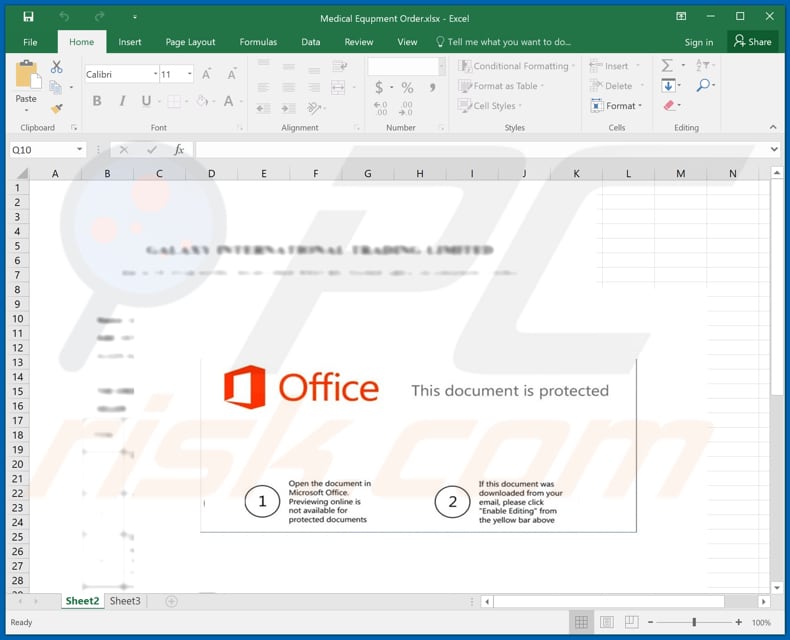This screenshot has height=640, width=790.
Task: Switch to Page Layout view icon
Action: pyautogui.click(x=607, y=622)
